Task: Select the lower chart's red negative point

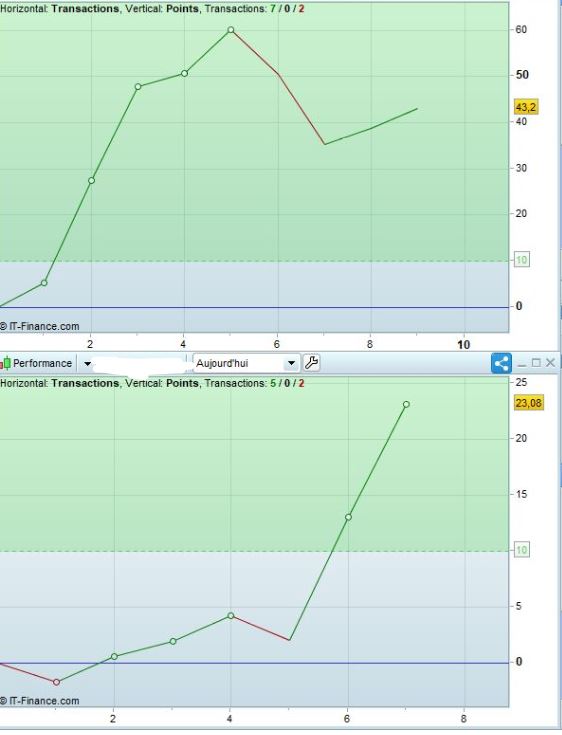Action: tap(56, 682)
